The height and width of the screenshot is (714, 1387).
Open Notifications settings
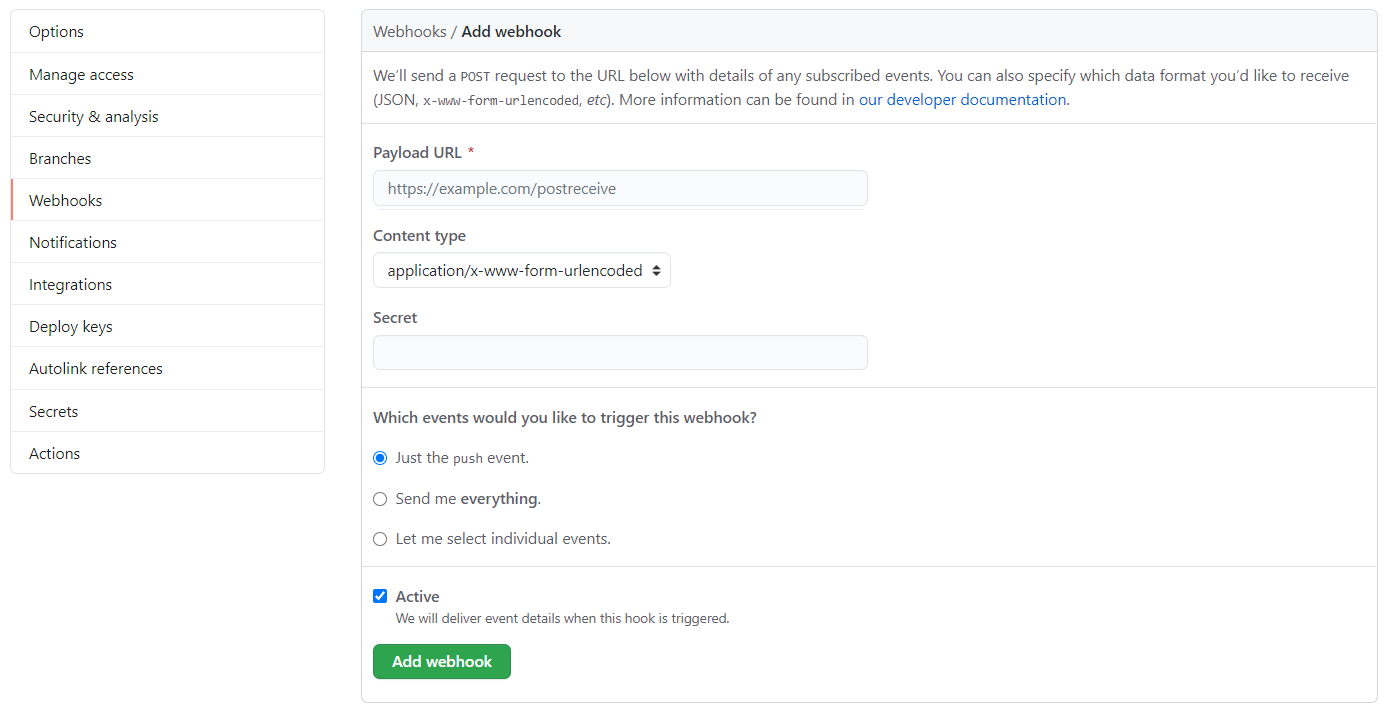pyautogui.click(x=167, y=242)
